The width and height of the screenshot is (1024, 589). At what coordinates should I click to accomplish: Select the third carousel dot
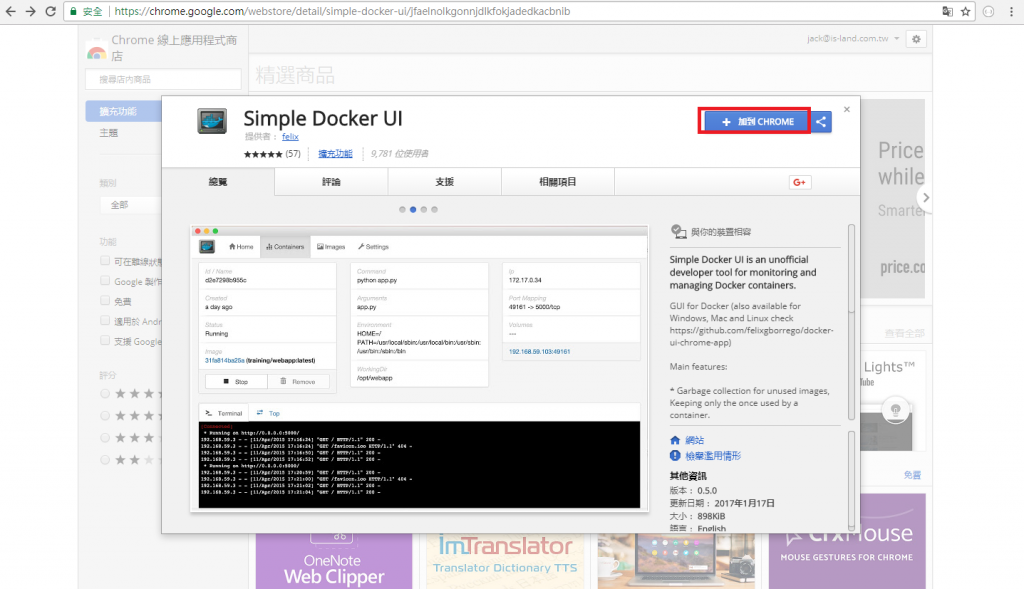coord(424,210)
